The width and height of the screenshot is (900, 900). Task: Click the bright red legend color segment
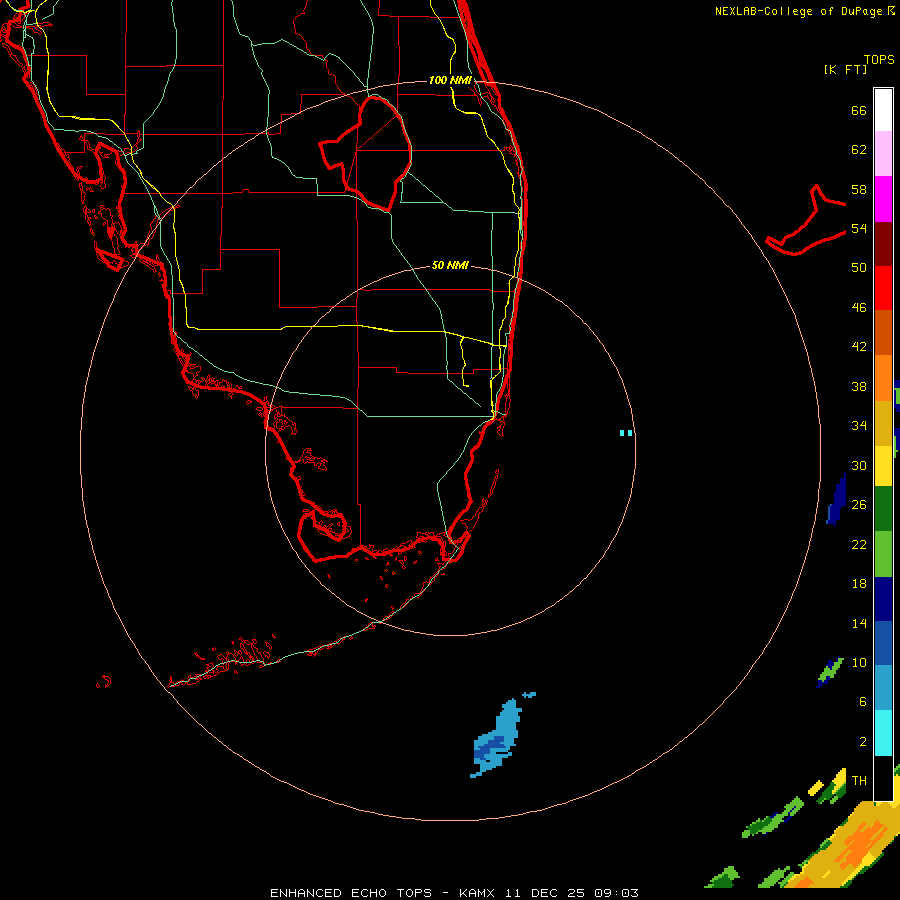point(883,288)
